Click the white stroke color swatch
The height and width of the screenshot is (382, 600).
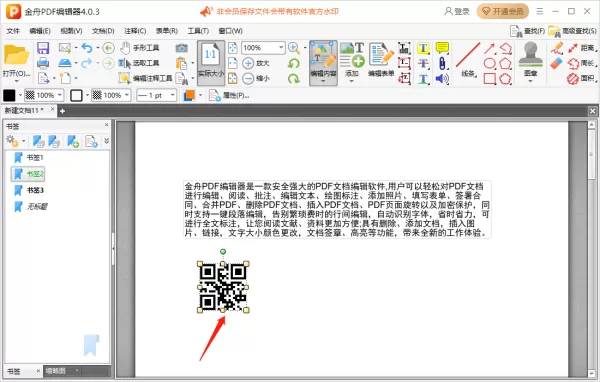76,95
